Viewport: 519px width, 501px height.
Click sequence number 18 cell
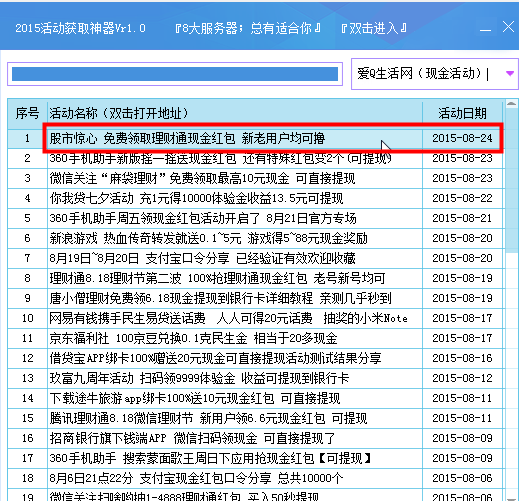click(28, 478)
